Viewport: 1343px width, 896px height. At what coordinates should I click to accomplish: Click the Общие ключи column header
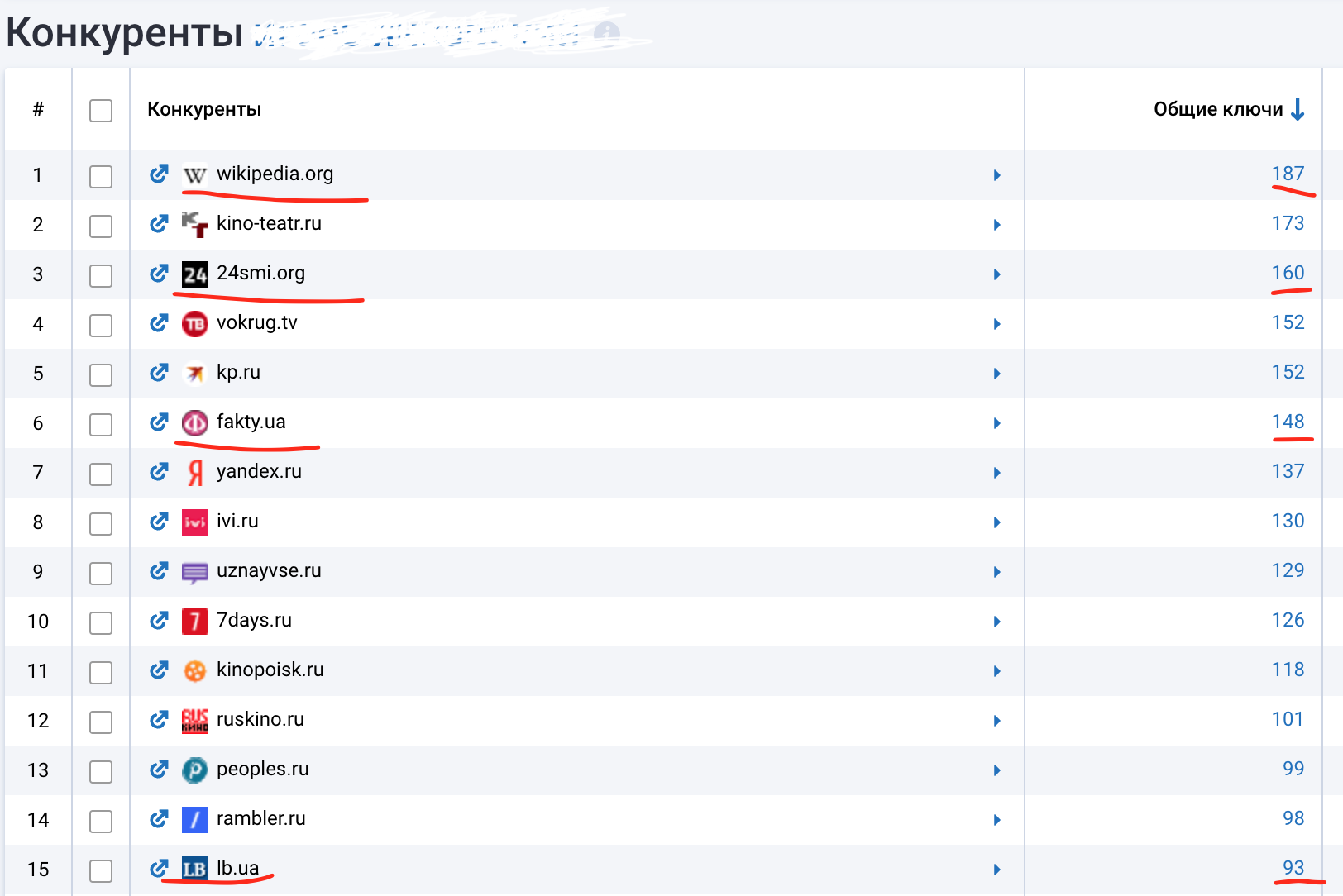(1218, 109)
